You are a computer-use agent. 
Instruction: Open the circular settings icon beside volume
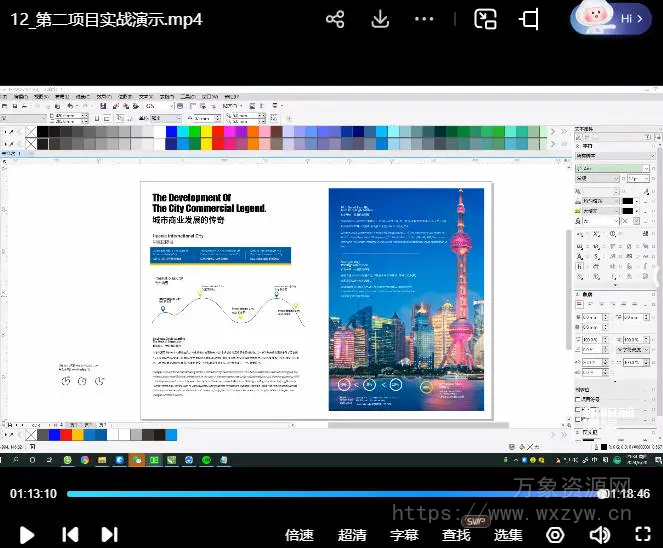coord(554,535)
